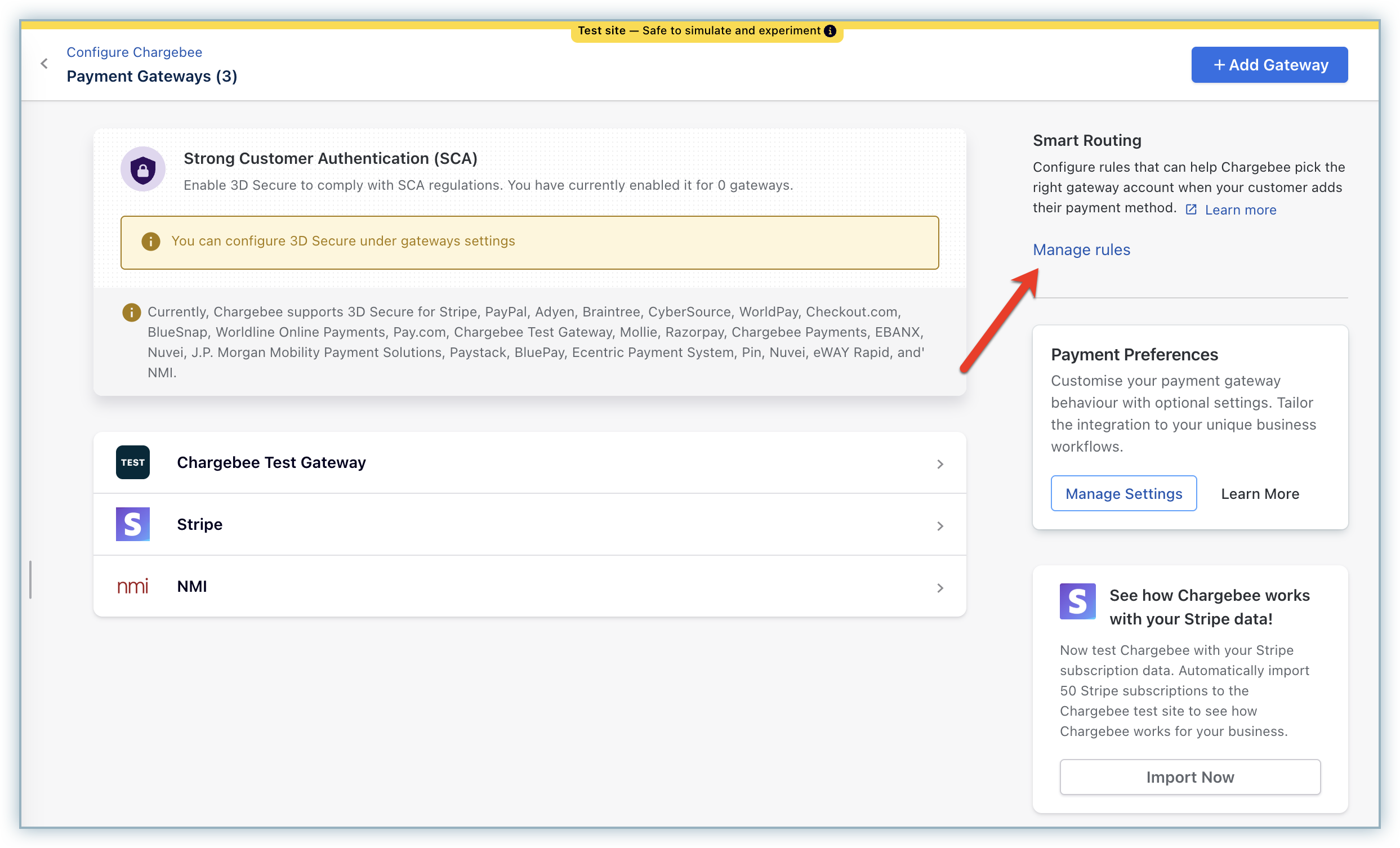Screen dimensions: 1400x848
Task: Click the 3D Secure gateways settings notice
Action: [529, 243]
